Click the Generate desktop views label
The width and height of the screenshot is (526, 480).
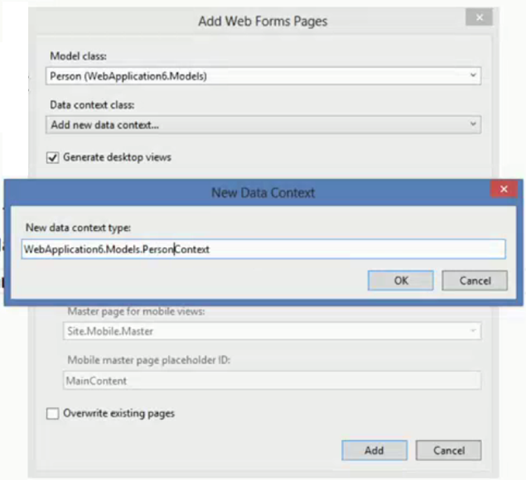[117, 157]
